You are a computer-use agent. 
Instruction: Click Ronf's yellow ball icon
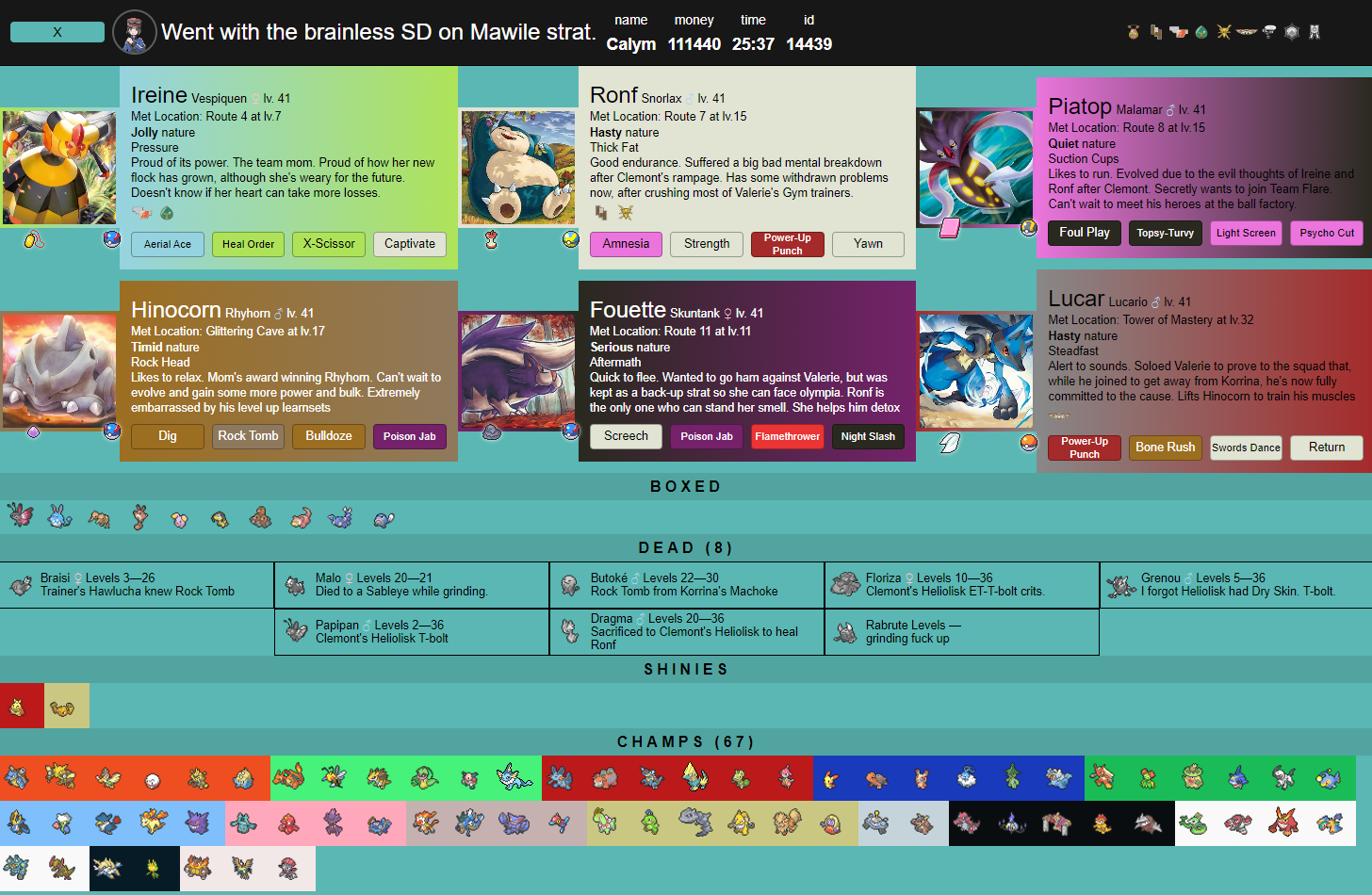pyautogui.click(x=570, y=238)
